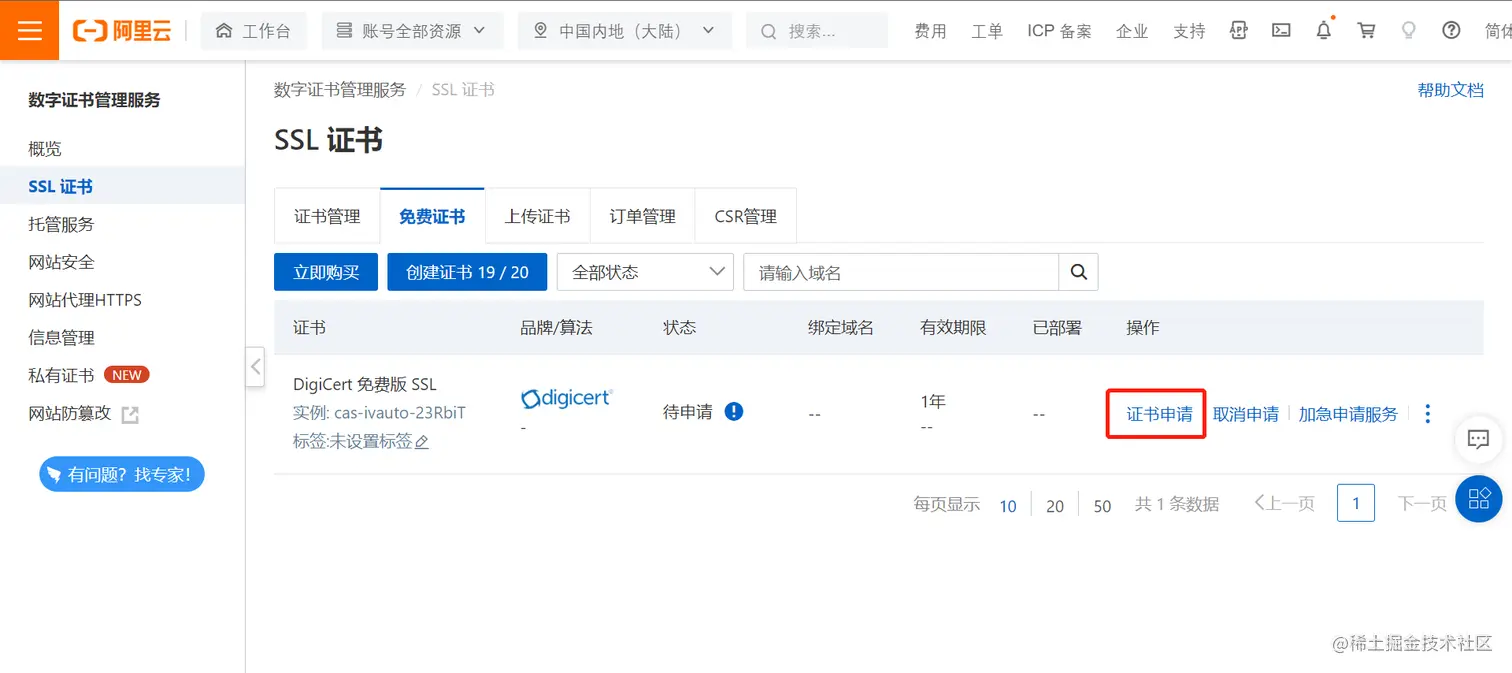Collapse the sidebar with the arrow handle
The width and height of the screenshot is (1512, 673).
click(255, 366)
